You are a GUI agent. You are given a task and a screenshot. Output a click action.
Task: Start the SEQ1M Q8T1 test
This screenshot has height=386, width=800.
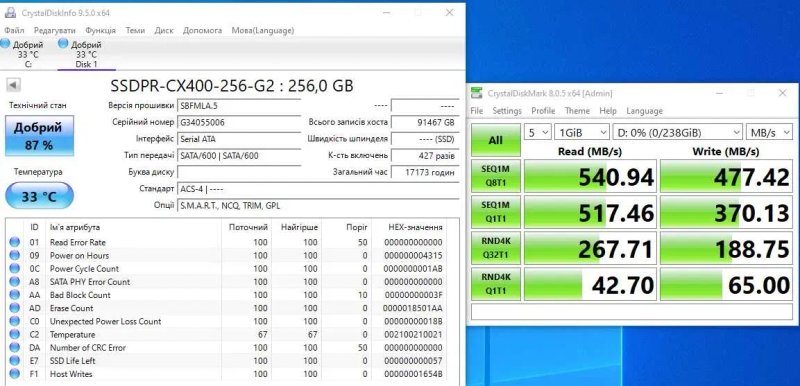(495, 176)
